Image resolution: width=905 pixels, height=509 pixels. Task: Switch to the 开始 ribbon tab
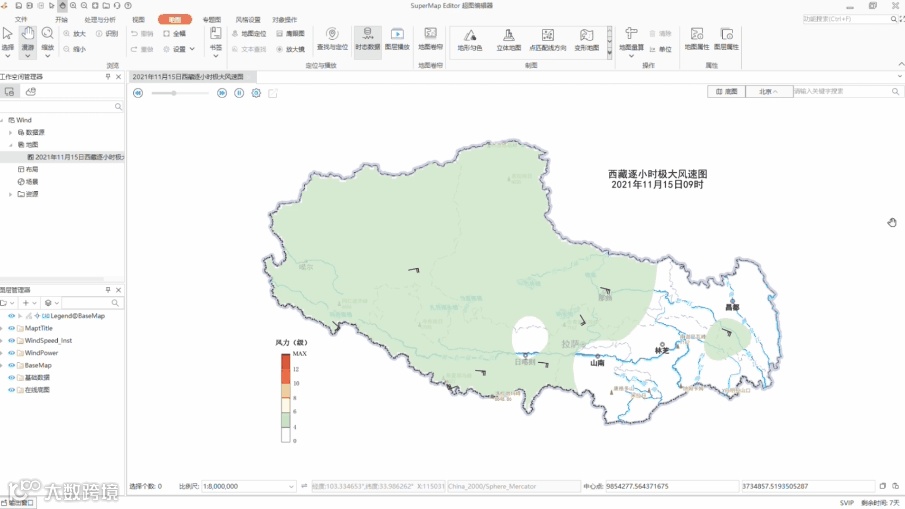click(61, 20)
